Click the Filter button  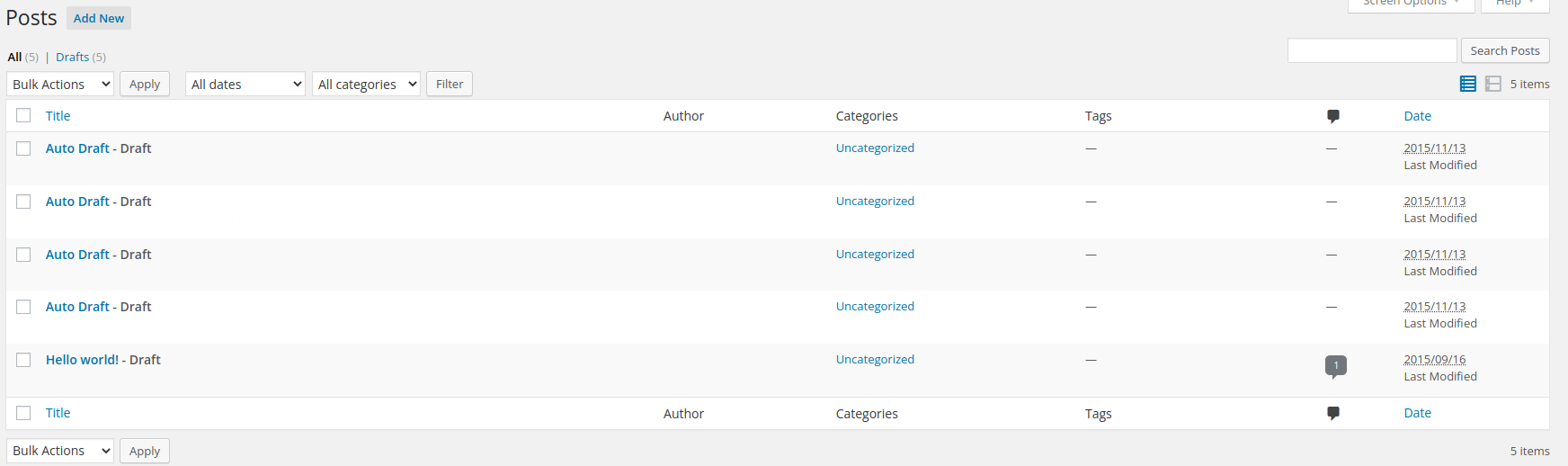(450, 84)
